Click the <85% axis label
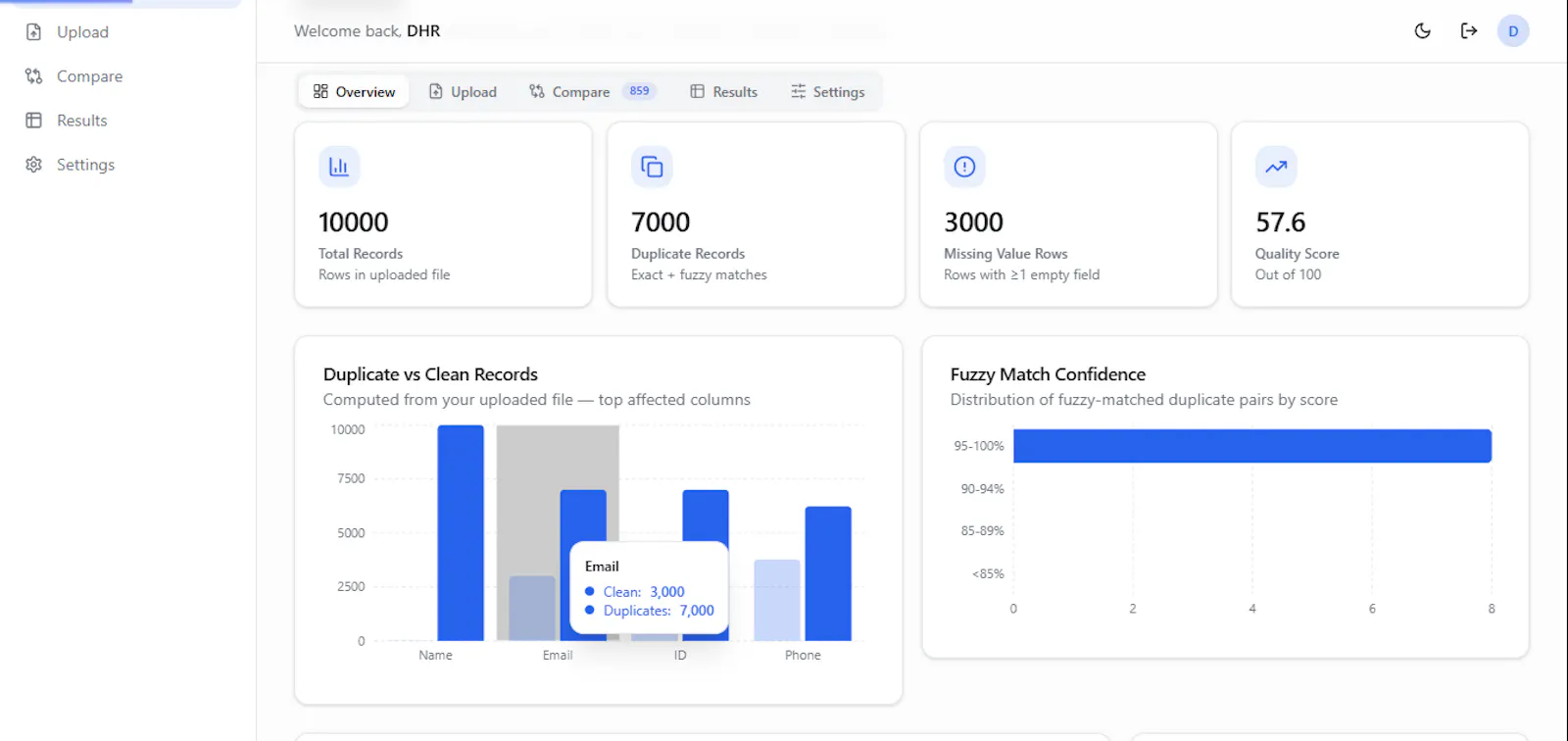Screen dimensions: 1568x741 pyautogui.click(x=988, y=574)
